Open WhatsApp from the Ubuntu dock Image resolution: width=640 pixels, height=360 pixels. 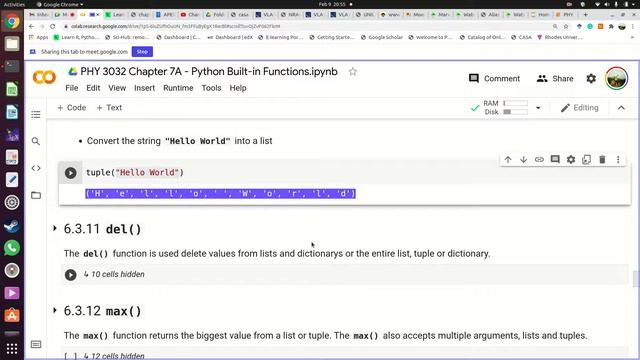pyautogui.click(x=12, y=248)
